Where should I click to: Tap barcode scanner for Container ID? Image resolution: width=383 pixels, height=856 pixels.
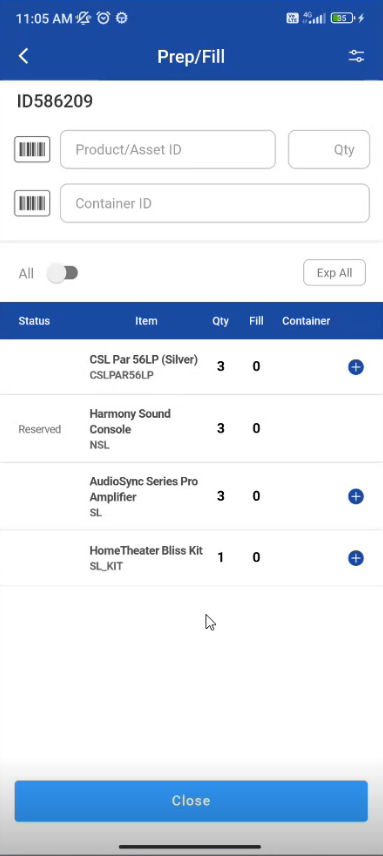pos(32,203)
